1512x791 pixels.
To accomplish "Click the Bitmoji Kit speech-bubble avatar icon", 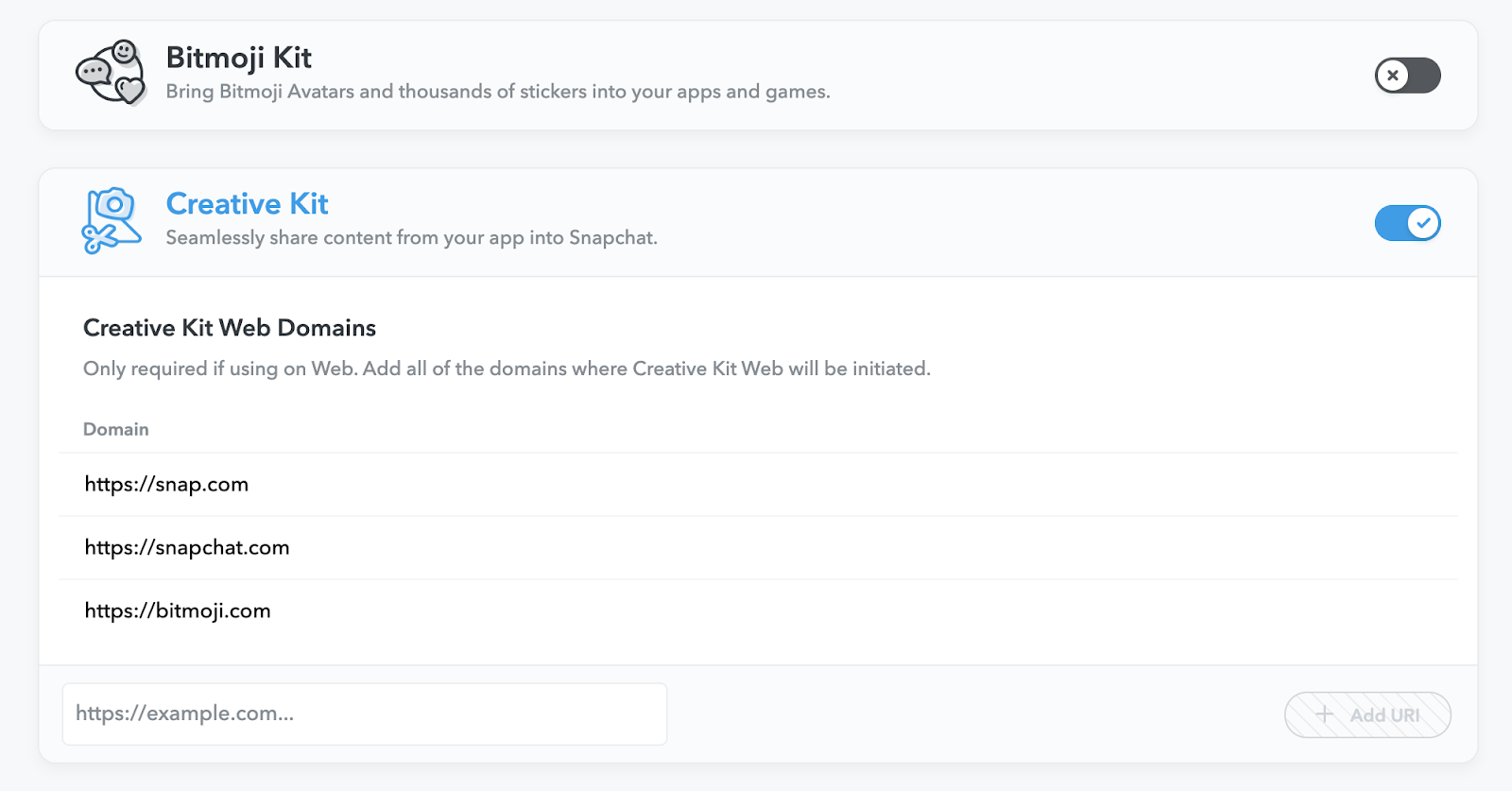I will 111,73.
